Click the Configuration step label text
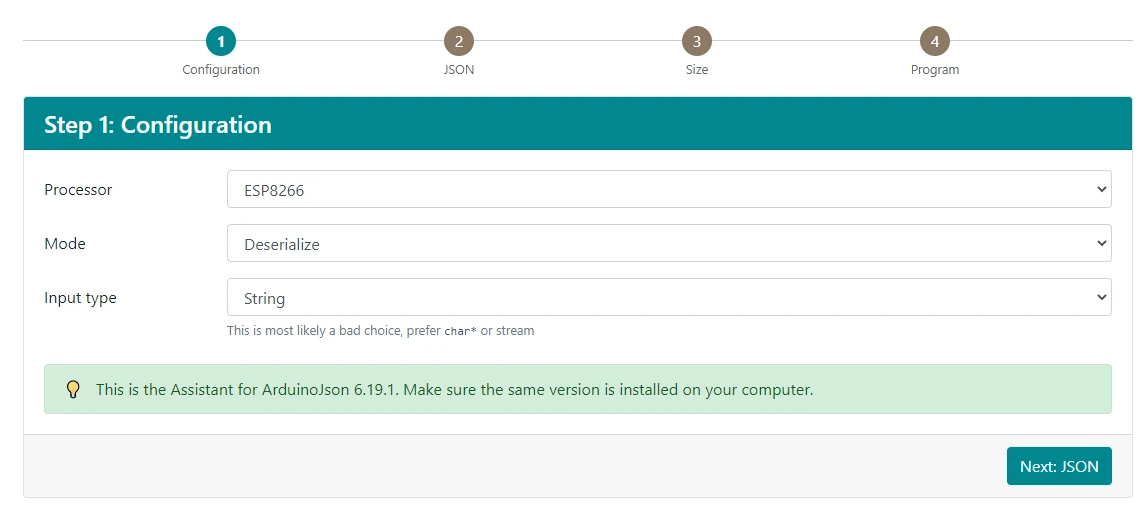This screenshot has width=1146, height=510. coord(221,70)
